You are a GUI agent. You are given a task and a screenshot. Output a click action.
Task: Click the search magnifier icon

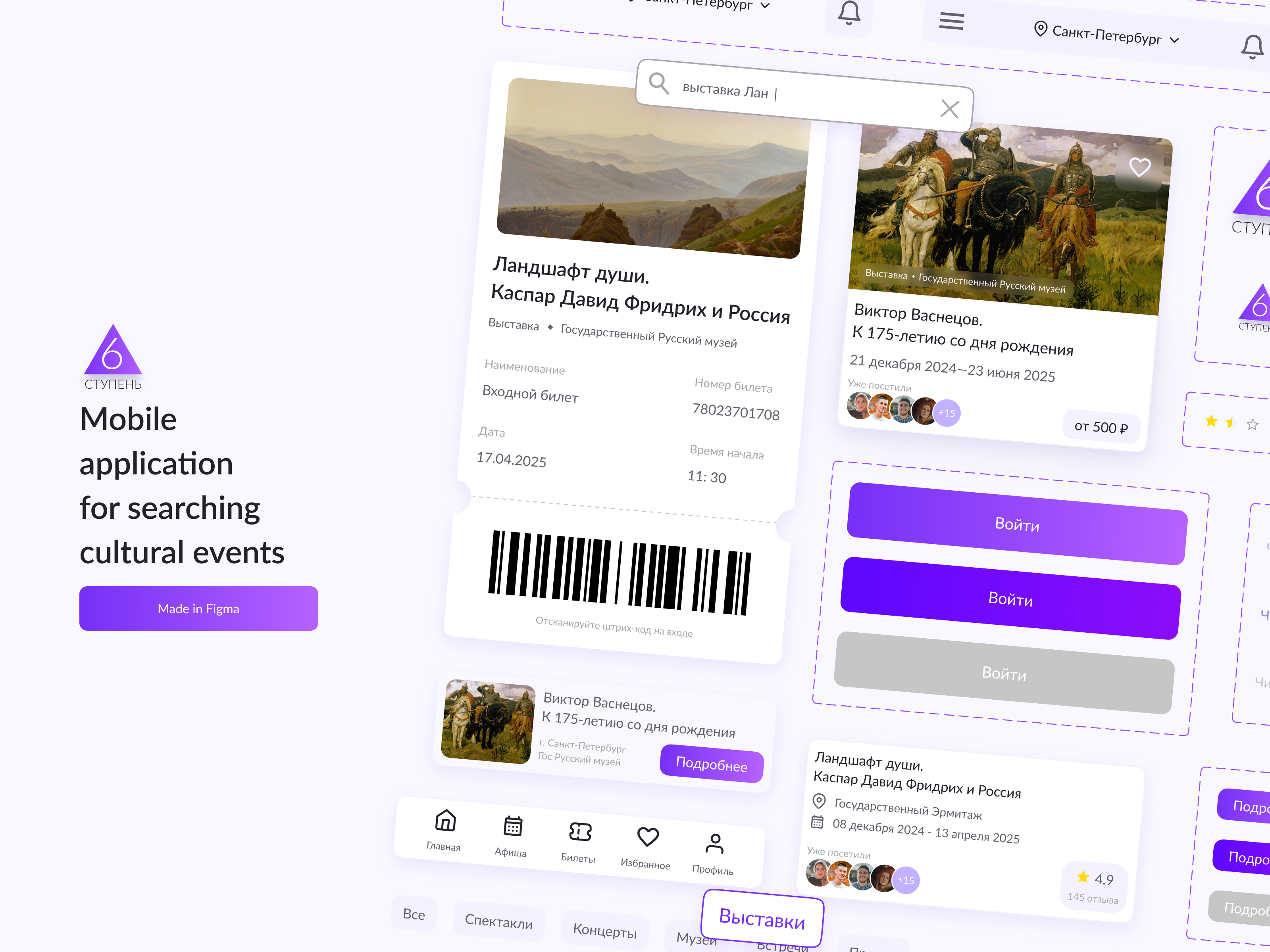point(658,83)
